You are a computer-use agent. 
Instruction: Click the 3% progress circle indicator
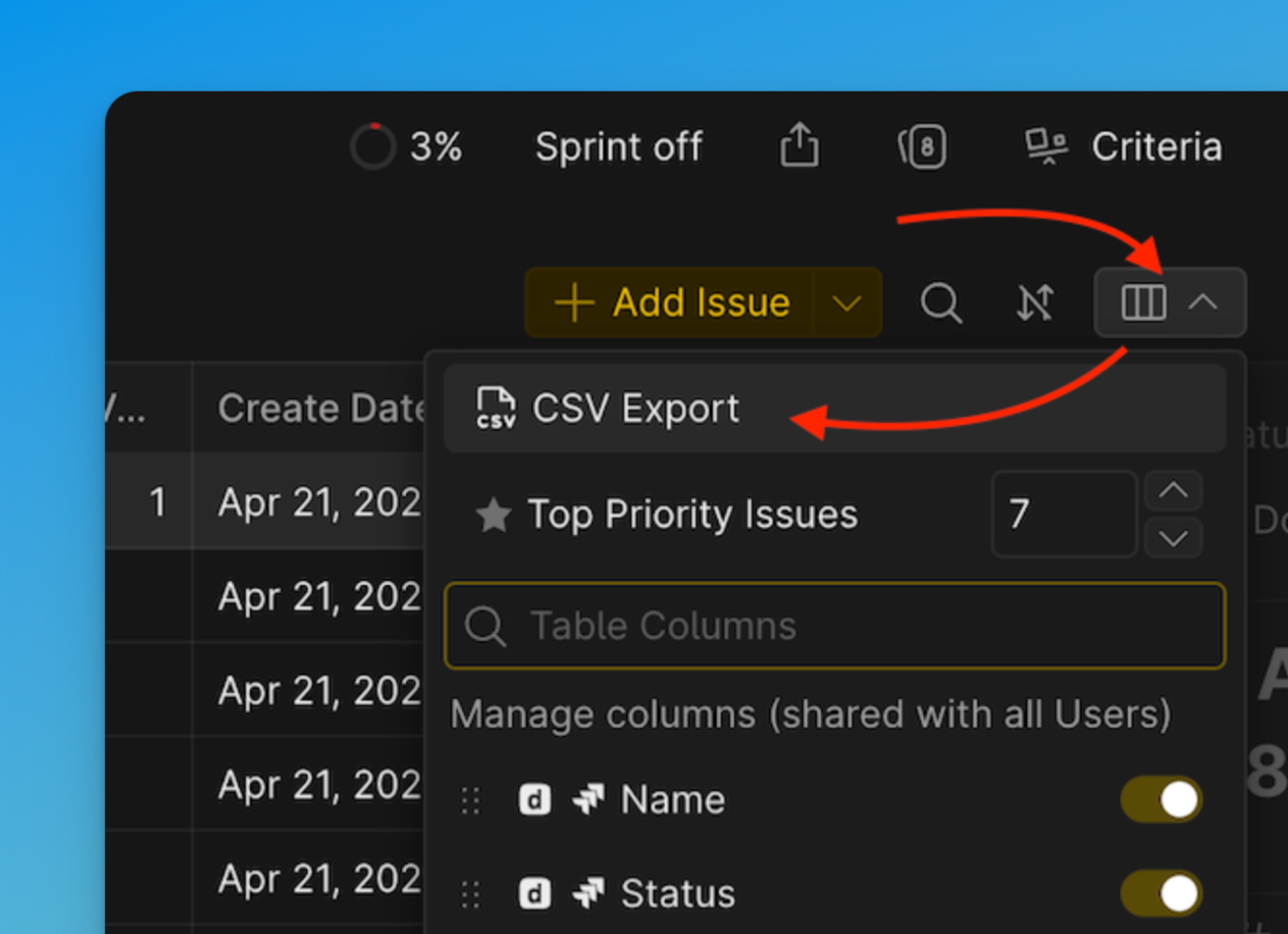(x=374, y=147)
